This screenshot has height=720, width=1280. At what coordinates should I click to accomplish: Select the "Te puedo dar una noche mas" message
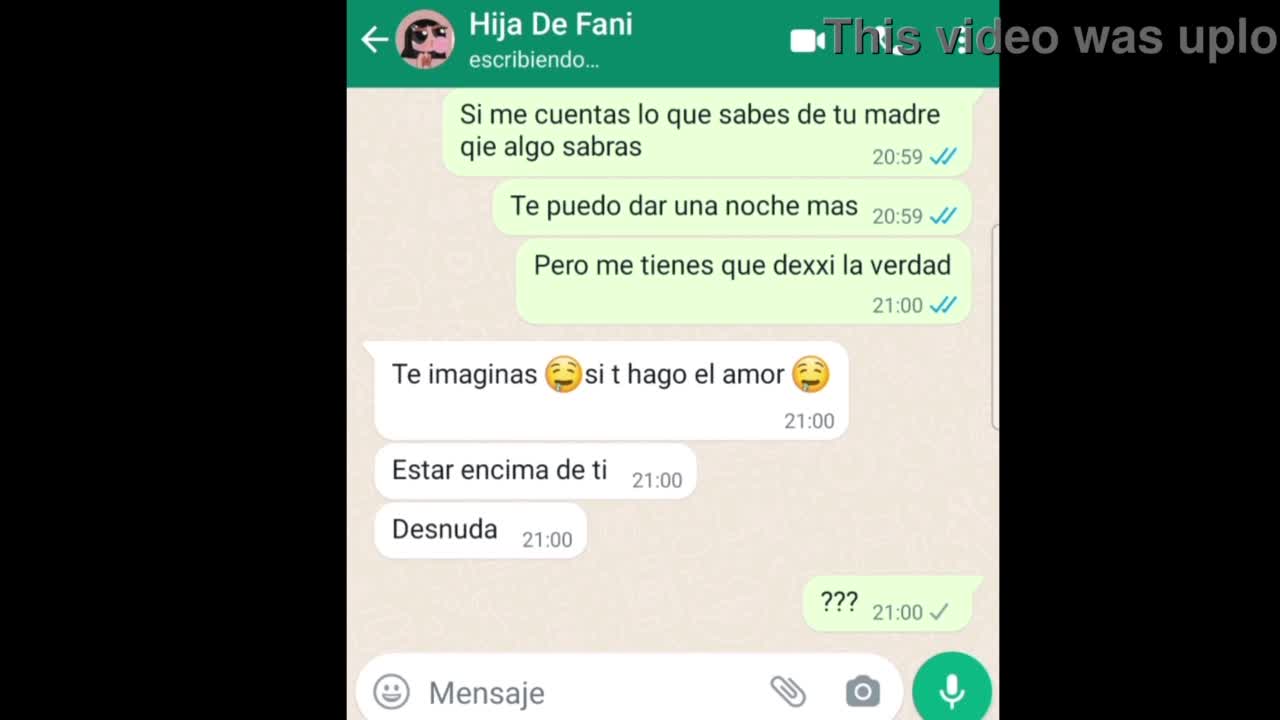point(732,207)
